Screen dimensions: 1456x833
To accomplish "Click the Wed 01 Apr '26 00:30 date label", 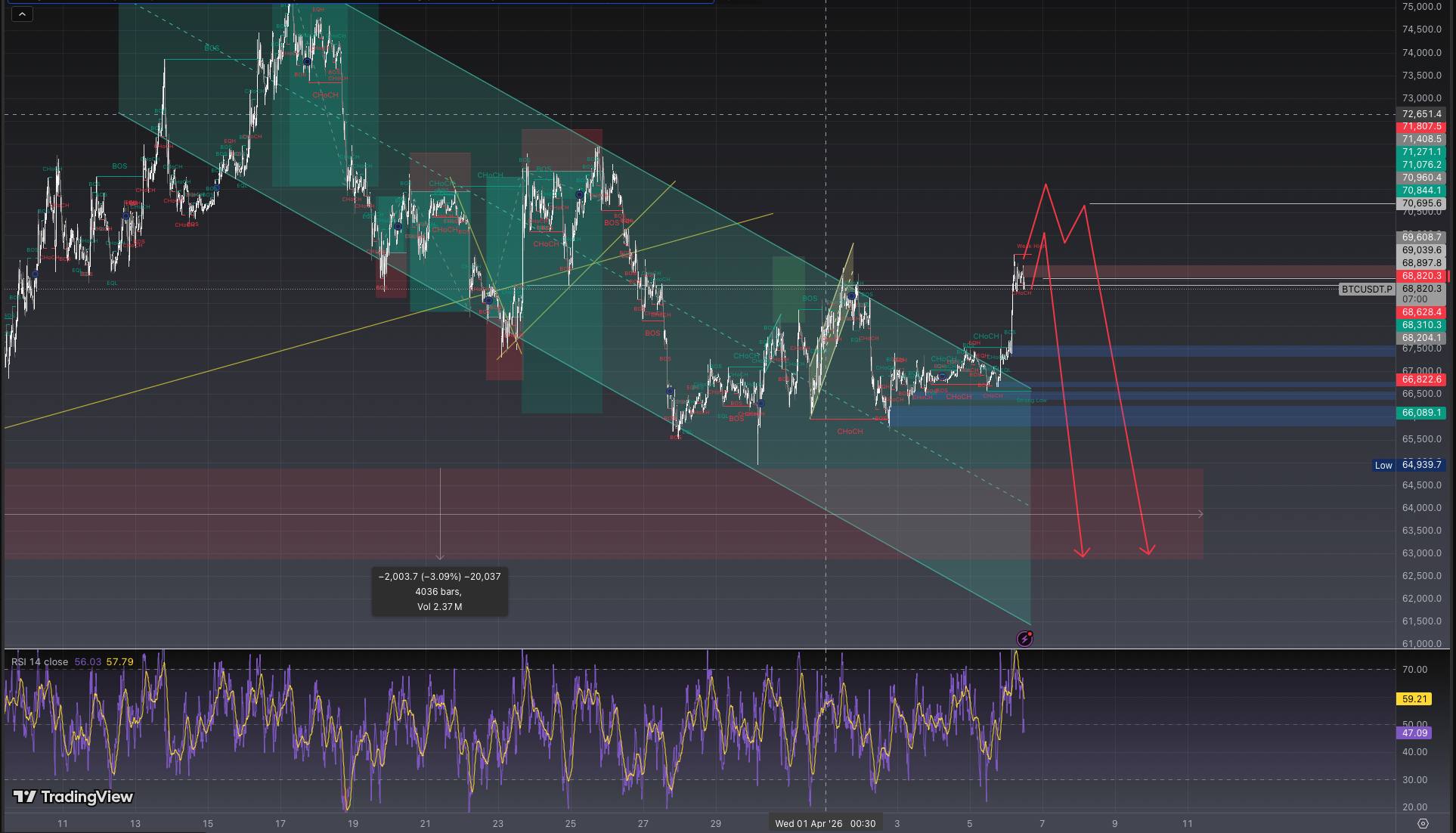I will (x=825, y=823).
